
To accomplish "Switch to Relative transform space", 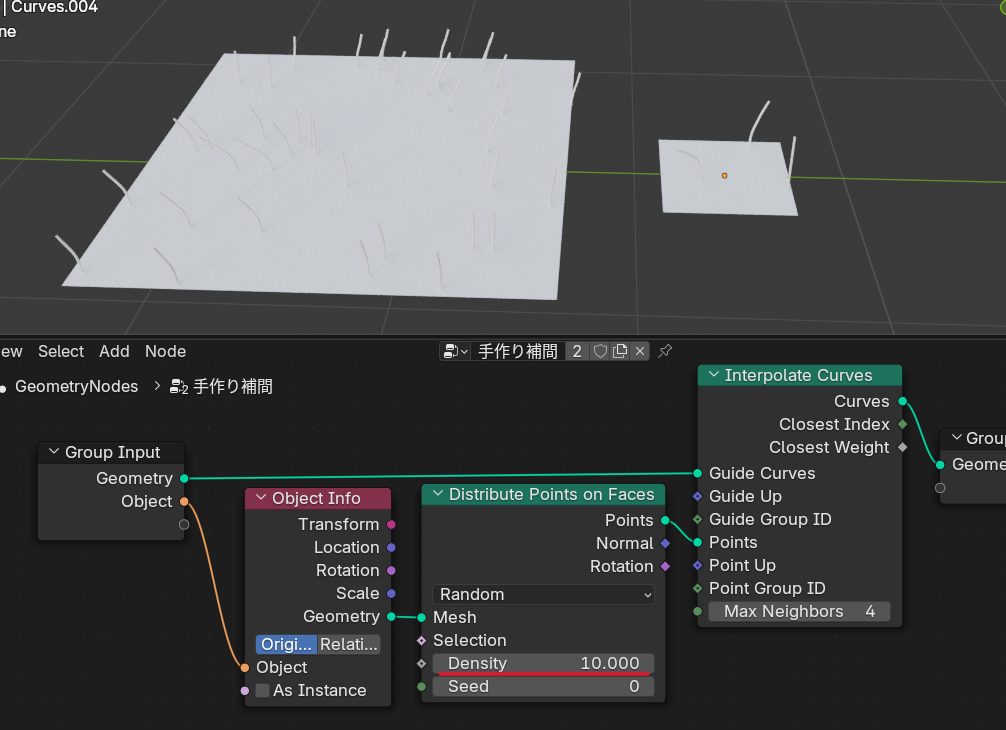I will point(349,644).
